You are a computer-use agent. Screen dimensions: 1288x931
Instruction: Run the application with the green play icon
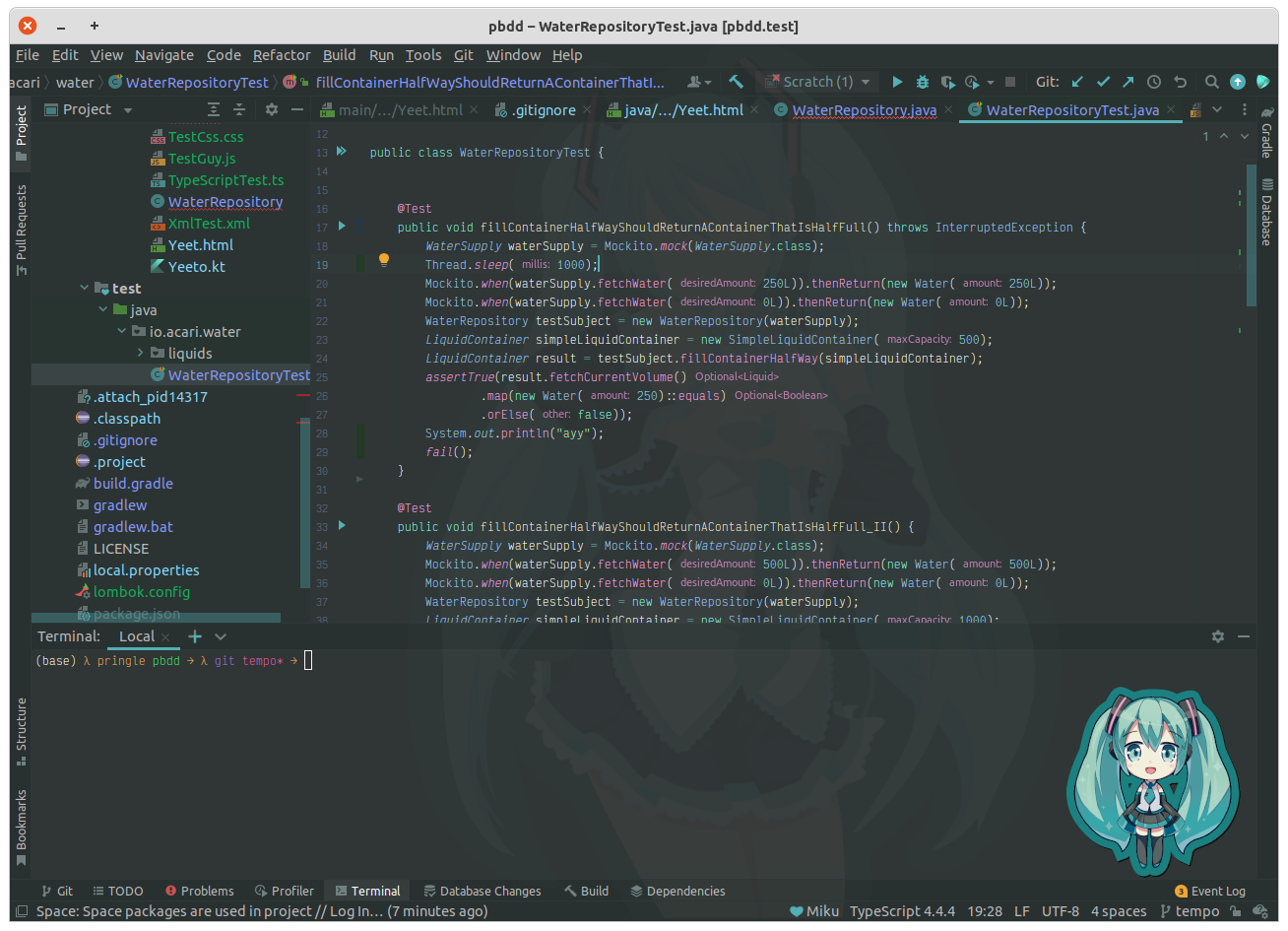(x=897, y=82)
